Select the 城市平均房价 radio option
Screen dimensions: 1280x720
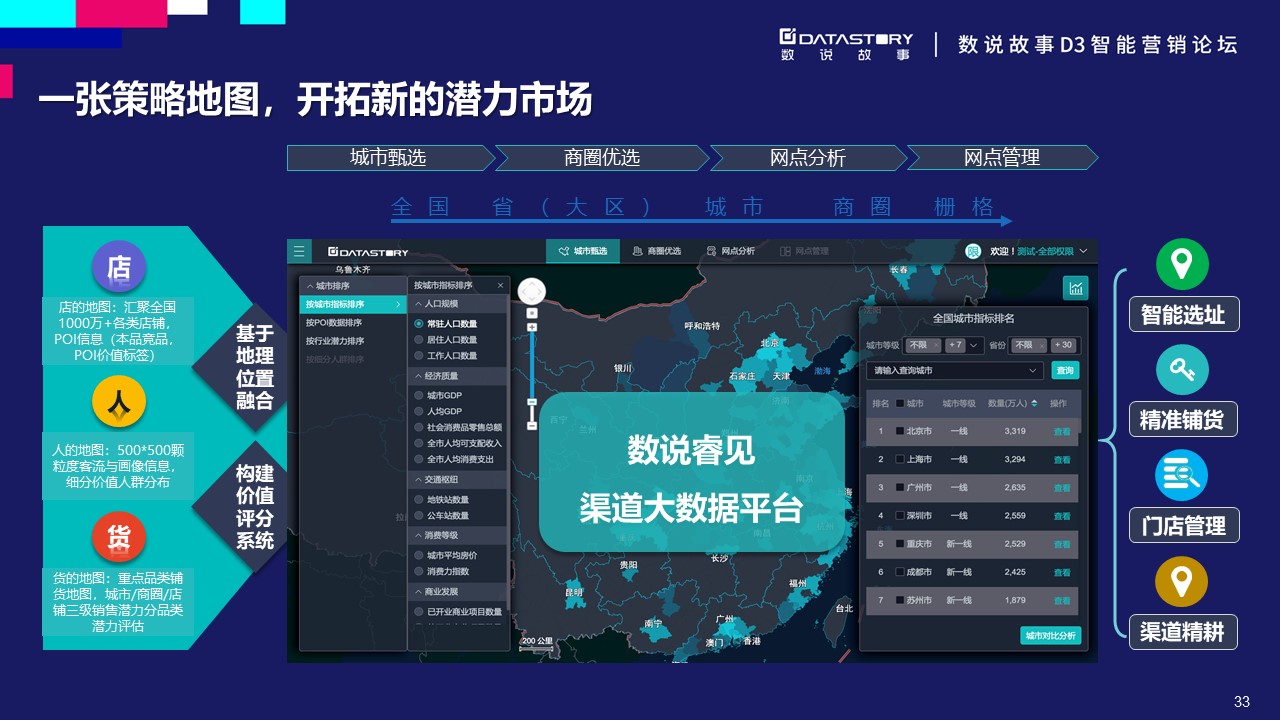point(418,555)
